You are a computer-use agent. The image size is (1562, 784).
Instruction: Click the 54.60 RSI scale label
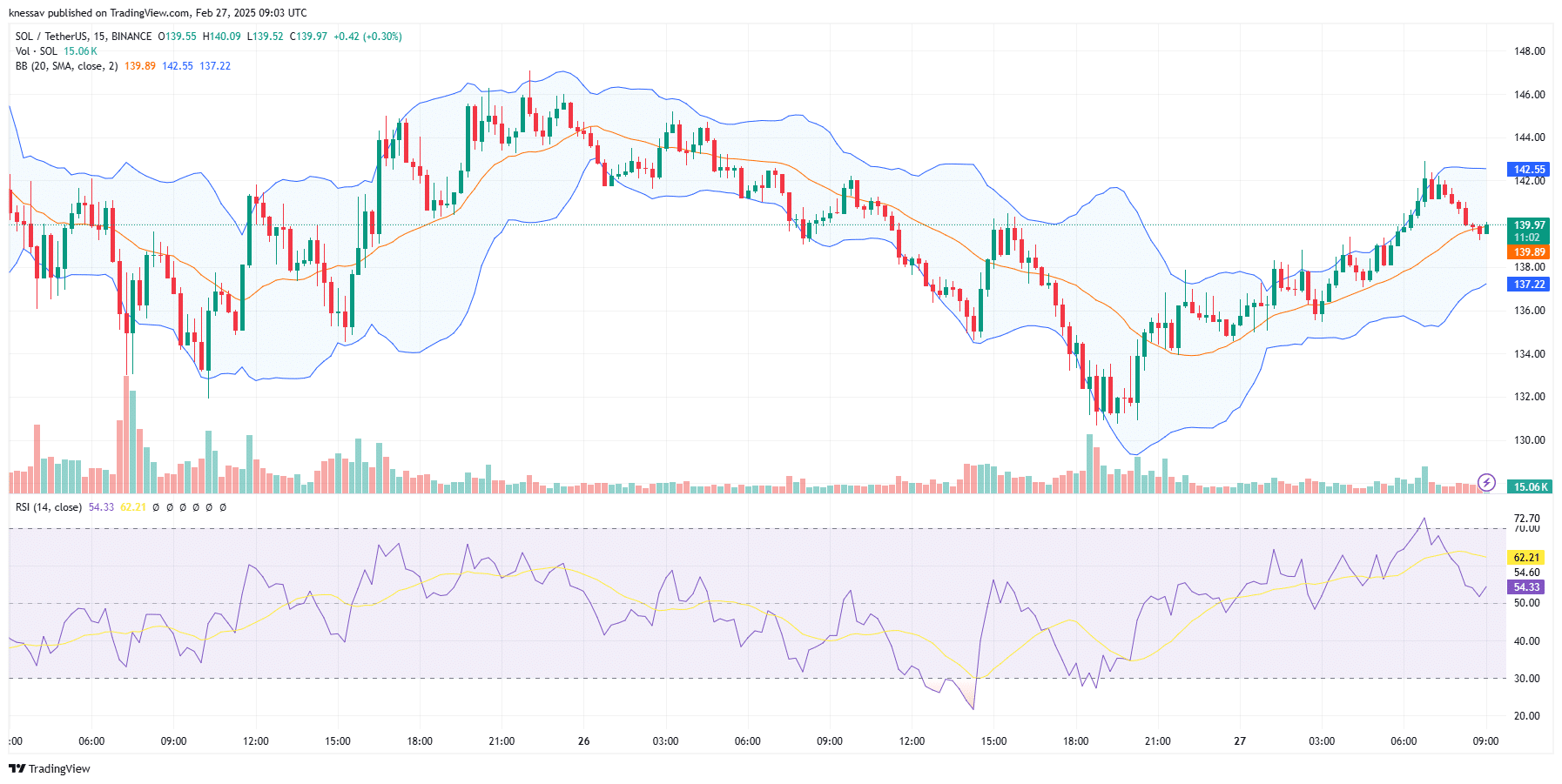1527,573
